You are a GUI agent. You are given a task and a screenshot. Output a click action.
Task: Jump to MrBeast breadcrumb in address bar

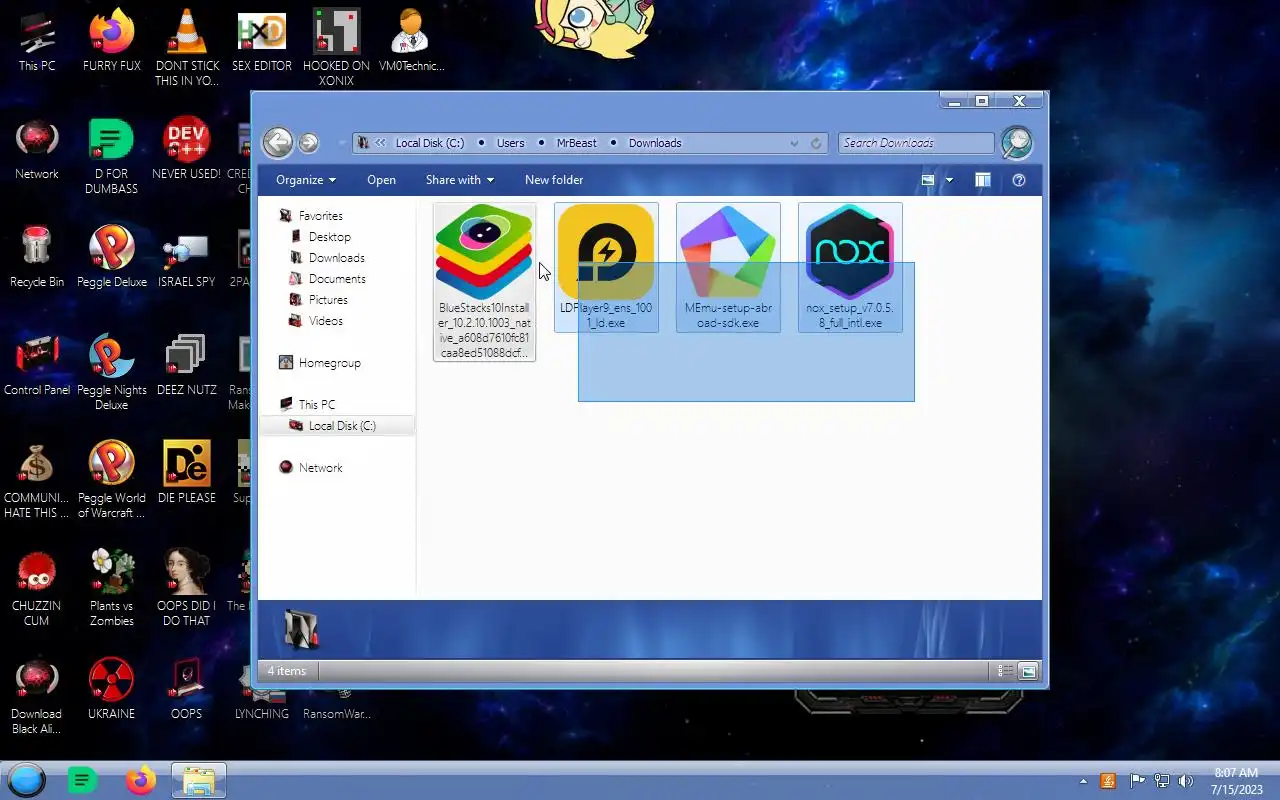[x=576, y=143]
